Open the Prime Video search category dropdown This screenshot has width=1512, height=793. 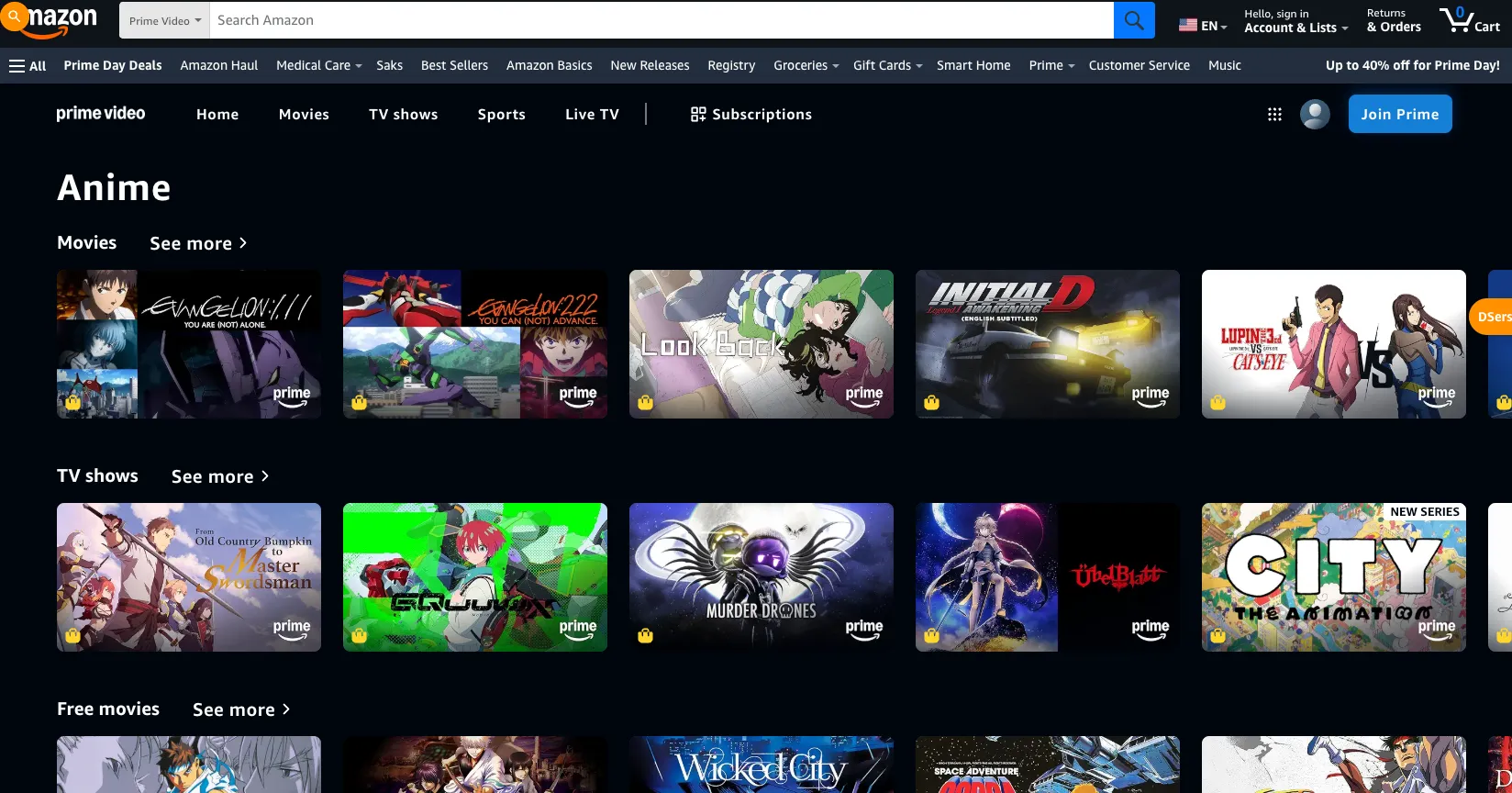pos(164,20)
